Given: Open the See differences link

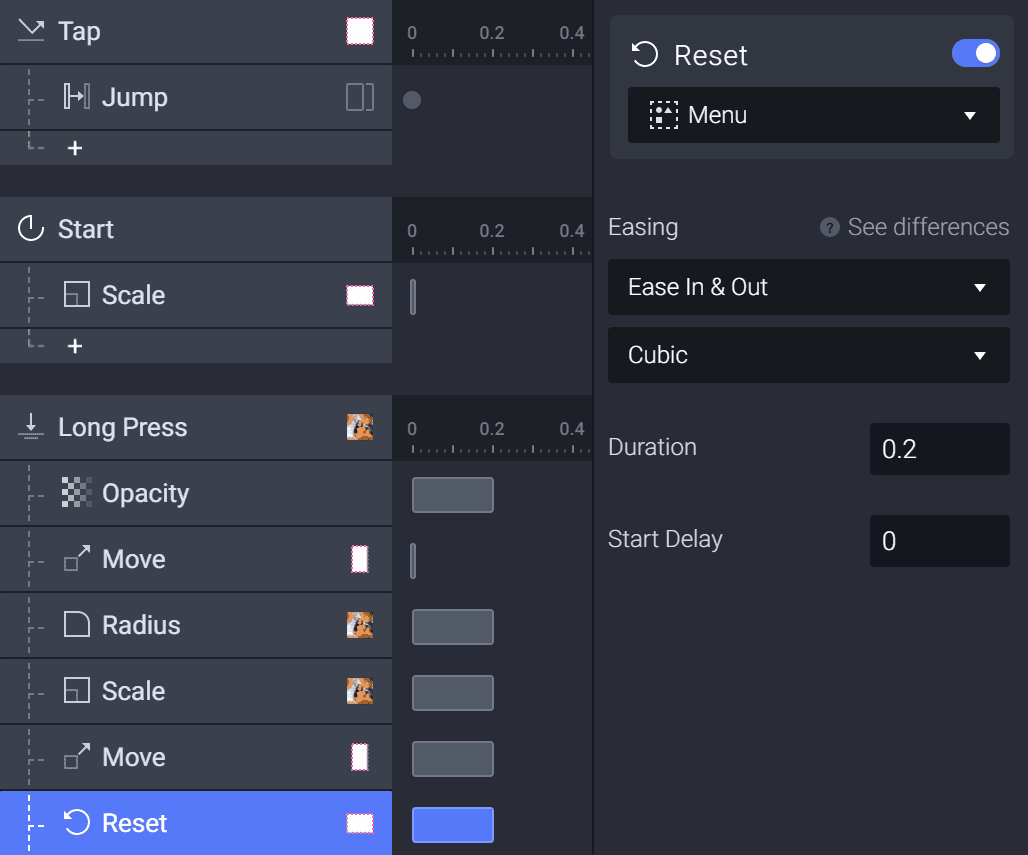Looking at the screenshot, I should tap(928, 227).
